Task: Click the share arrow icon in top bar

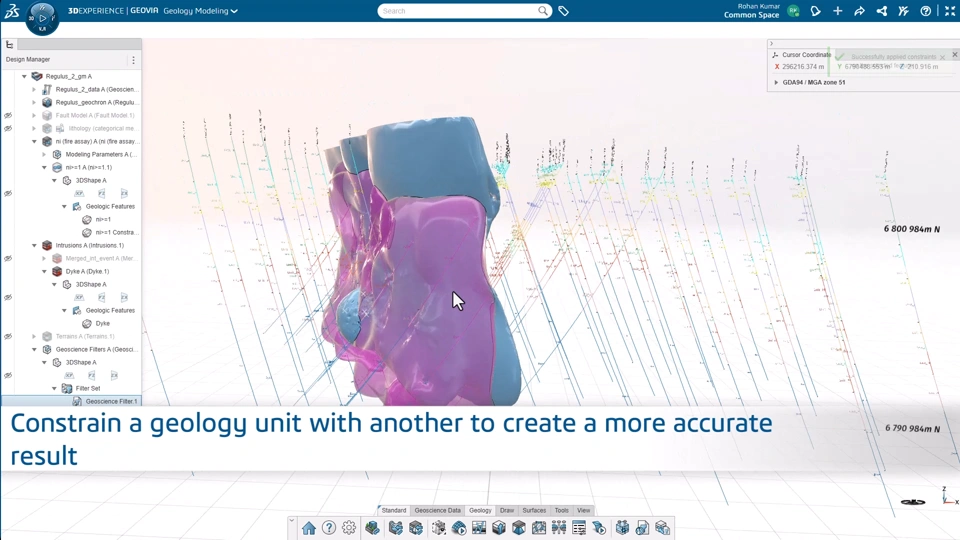Action: click(x=860, y=11)
